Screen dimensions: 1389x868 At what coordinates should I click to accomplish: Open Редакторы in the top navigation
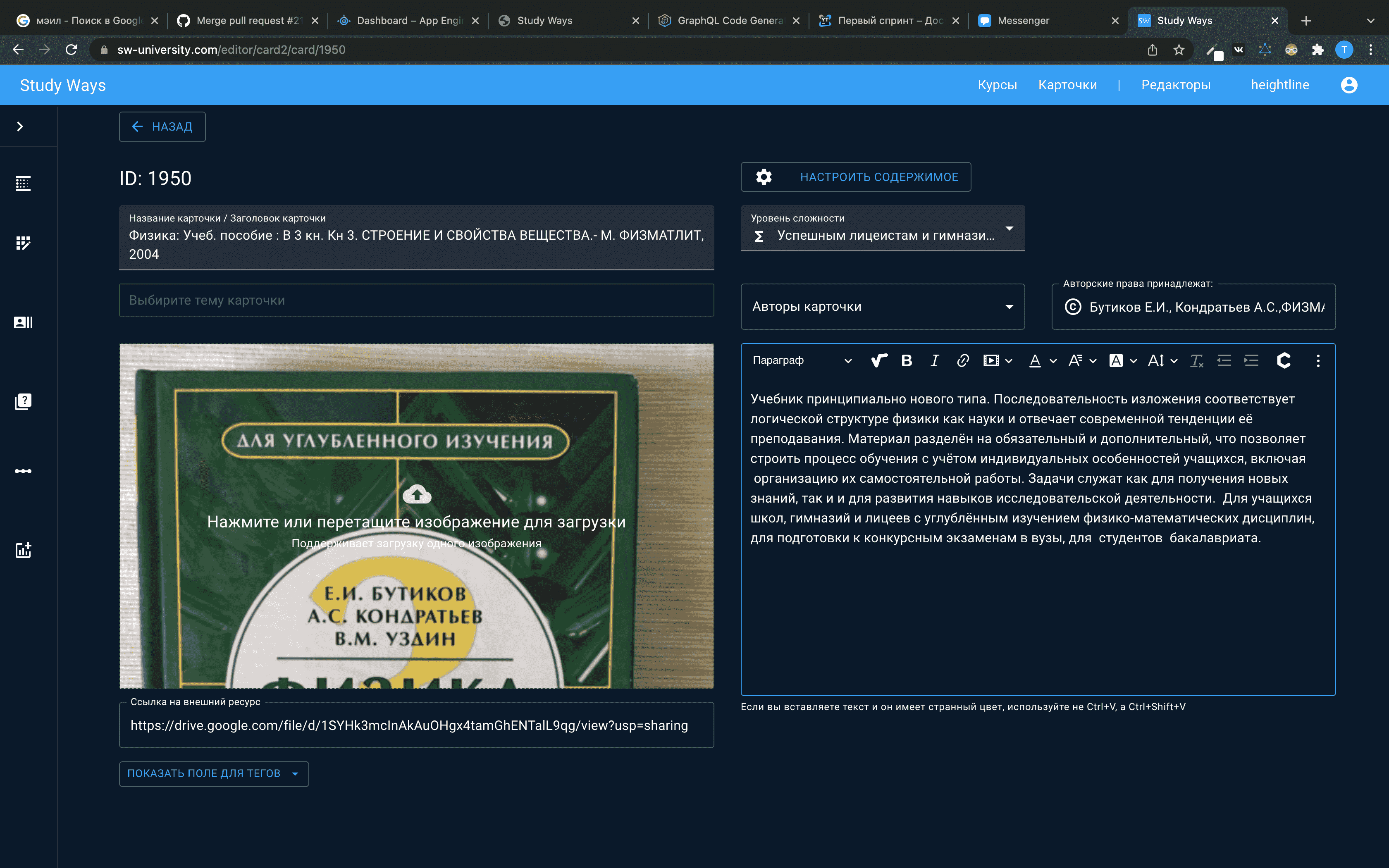[1176, 85]
